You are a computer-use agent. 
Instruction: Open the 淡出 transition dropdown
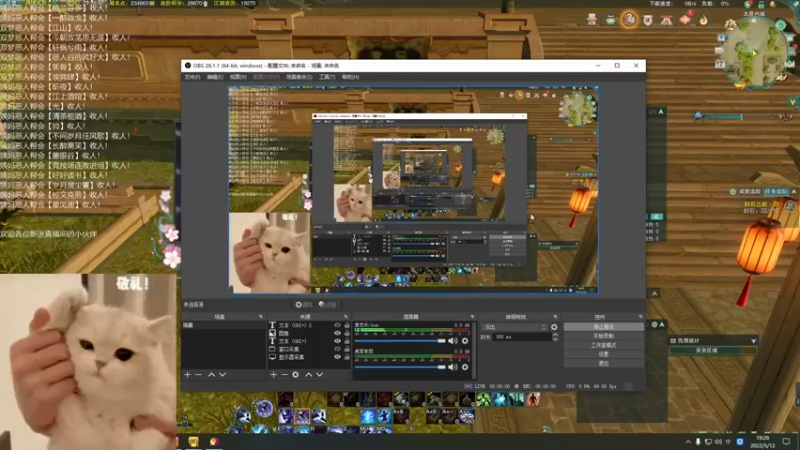click(x=514, y=327)
